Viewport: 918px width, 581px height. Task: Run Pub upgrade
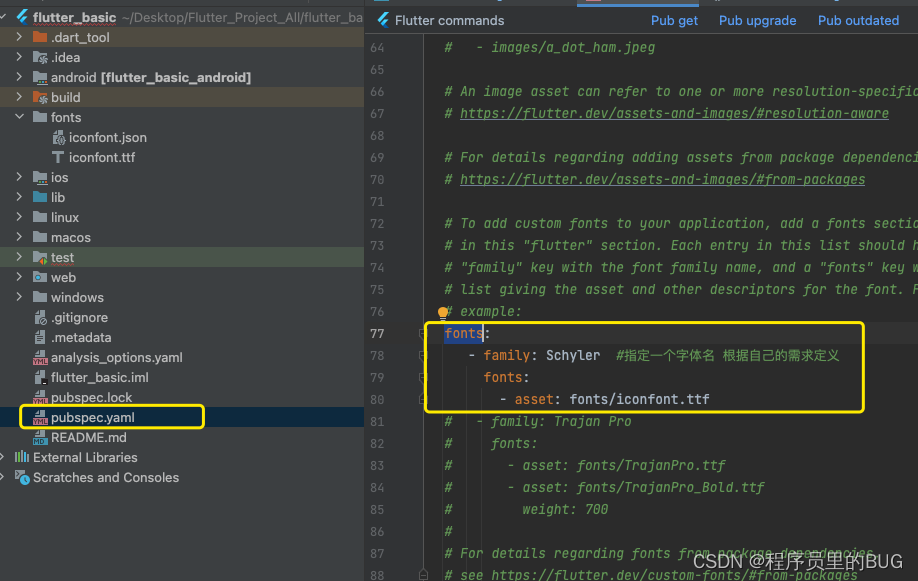point(757,20)
